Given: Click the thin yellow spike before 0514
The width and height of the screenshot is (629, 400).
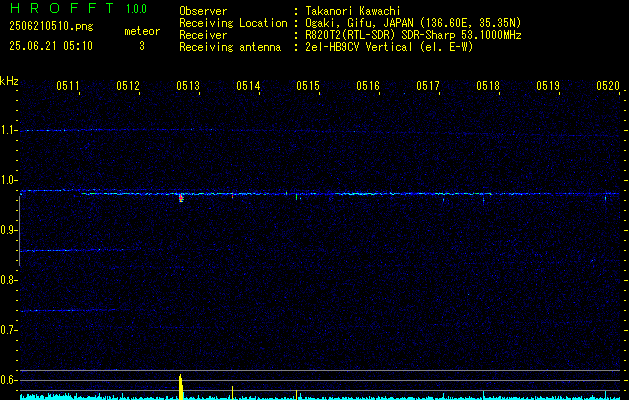Looking at the screenshot, I should point(232,393).
